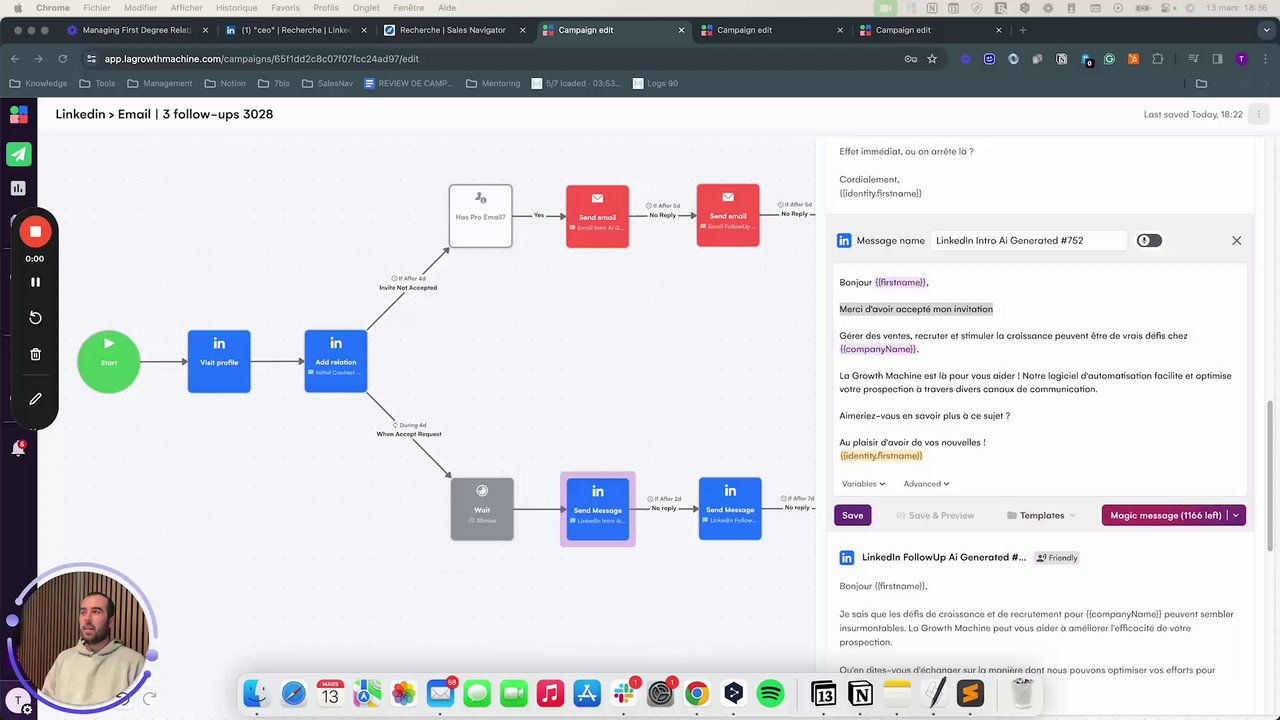This screenshot has width=1280, height=720.
Task: Restart the recording with circular arrow icon
Action: point(35,318)
